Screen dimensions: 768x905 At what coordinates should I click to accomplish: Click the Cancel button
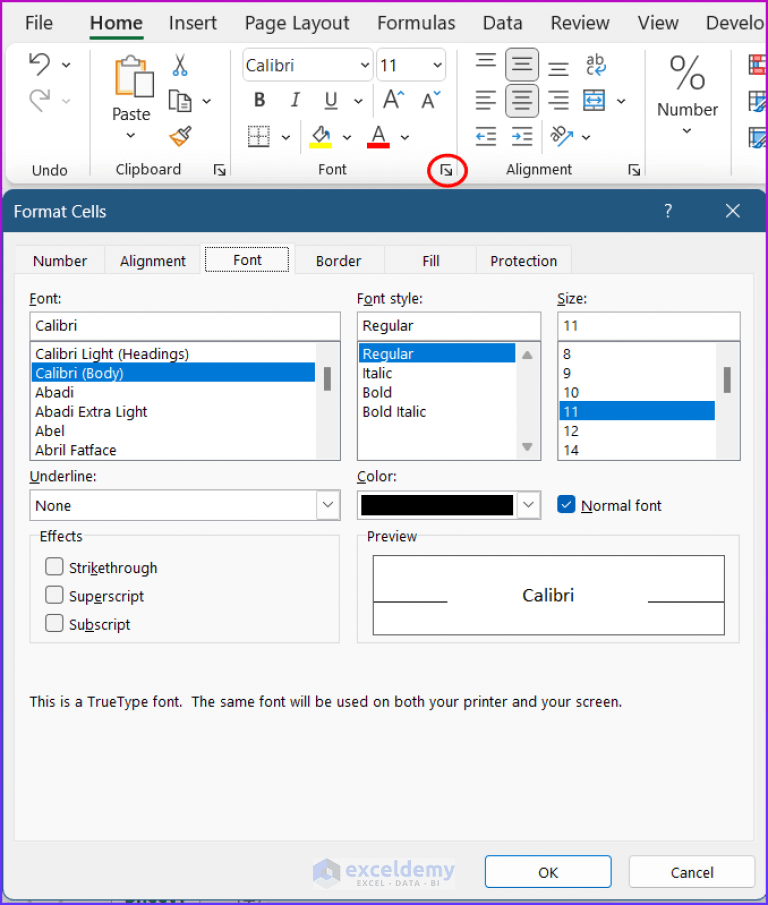point(692,872)
